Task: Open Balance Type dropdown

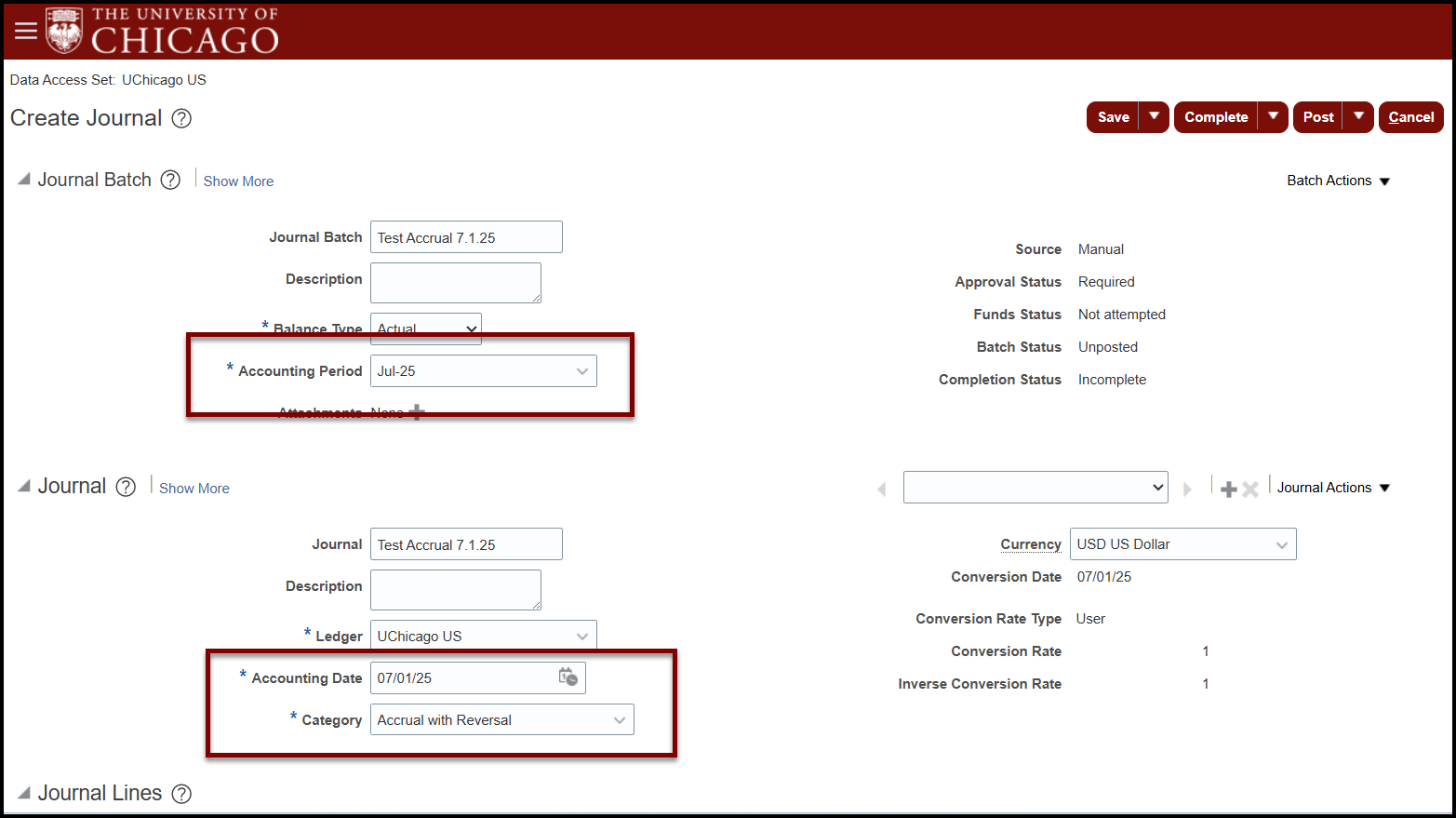Action: 426,329
